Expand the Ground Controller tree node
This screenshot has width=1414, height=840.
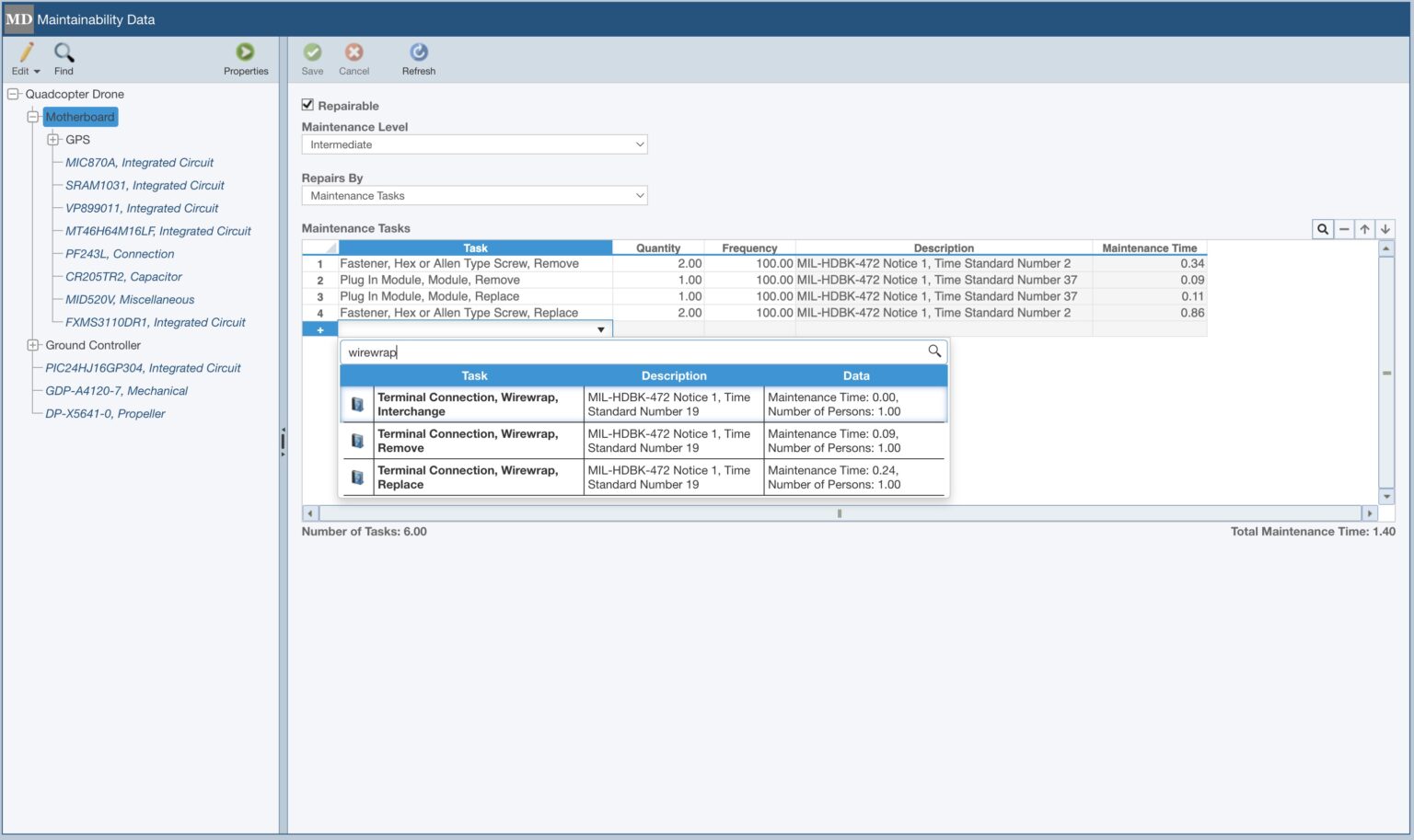click(x=33, y=345)
